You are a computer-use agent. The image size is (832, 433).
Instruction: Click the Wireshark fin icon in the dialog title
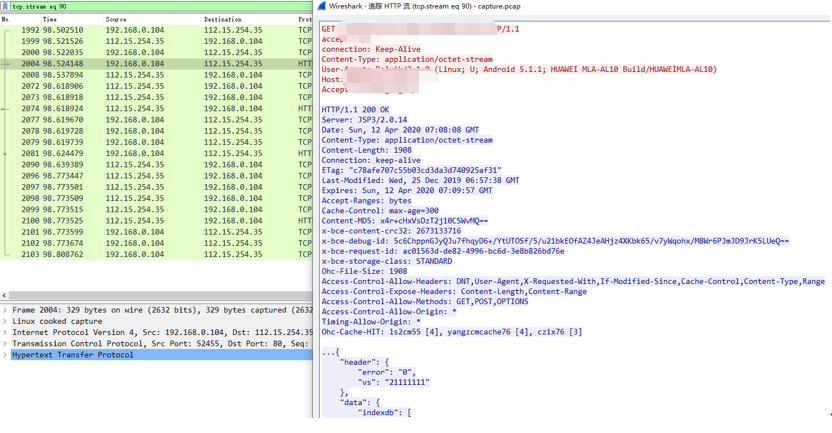click(x=321, y=6)
